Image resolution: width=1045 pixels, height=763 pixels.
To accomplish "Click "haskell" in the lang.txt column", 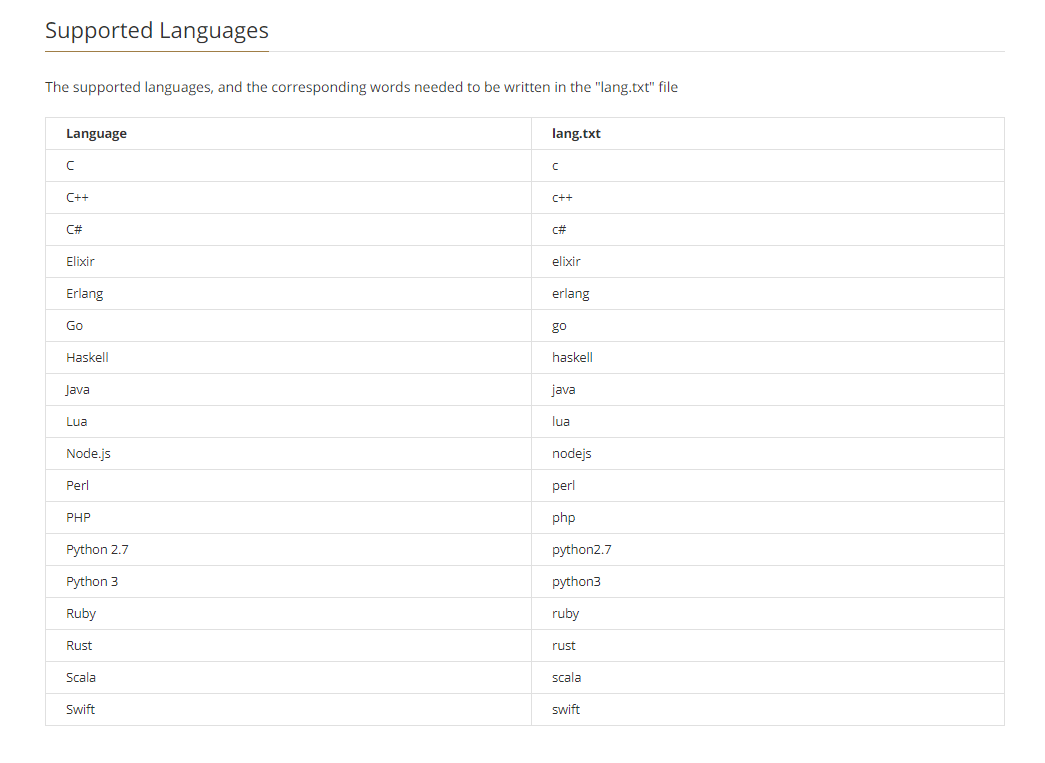I will click(x=572, y=358).
